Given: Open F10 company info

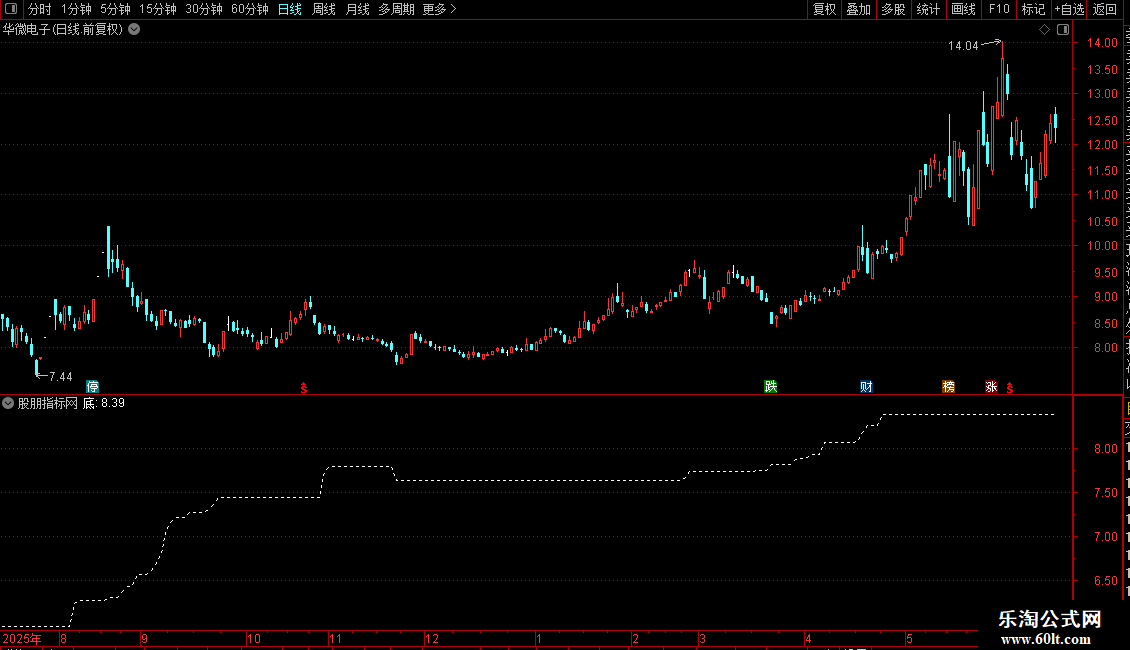Looking at the screenshot, I should [999, 9].
